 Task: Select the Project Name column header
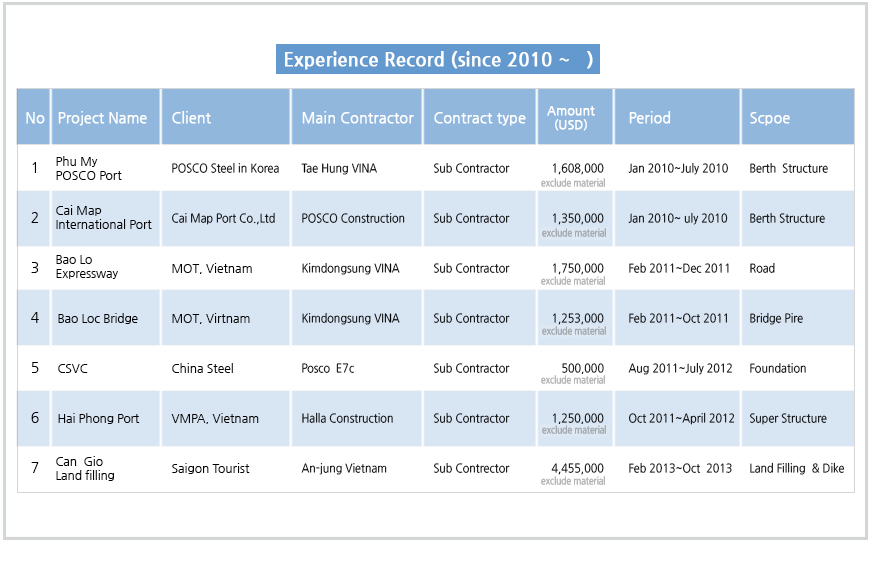(106, 117)
